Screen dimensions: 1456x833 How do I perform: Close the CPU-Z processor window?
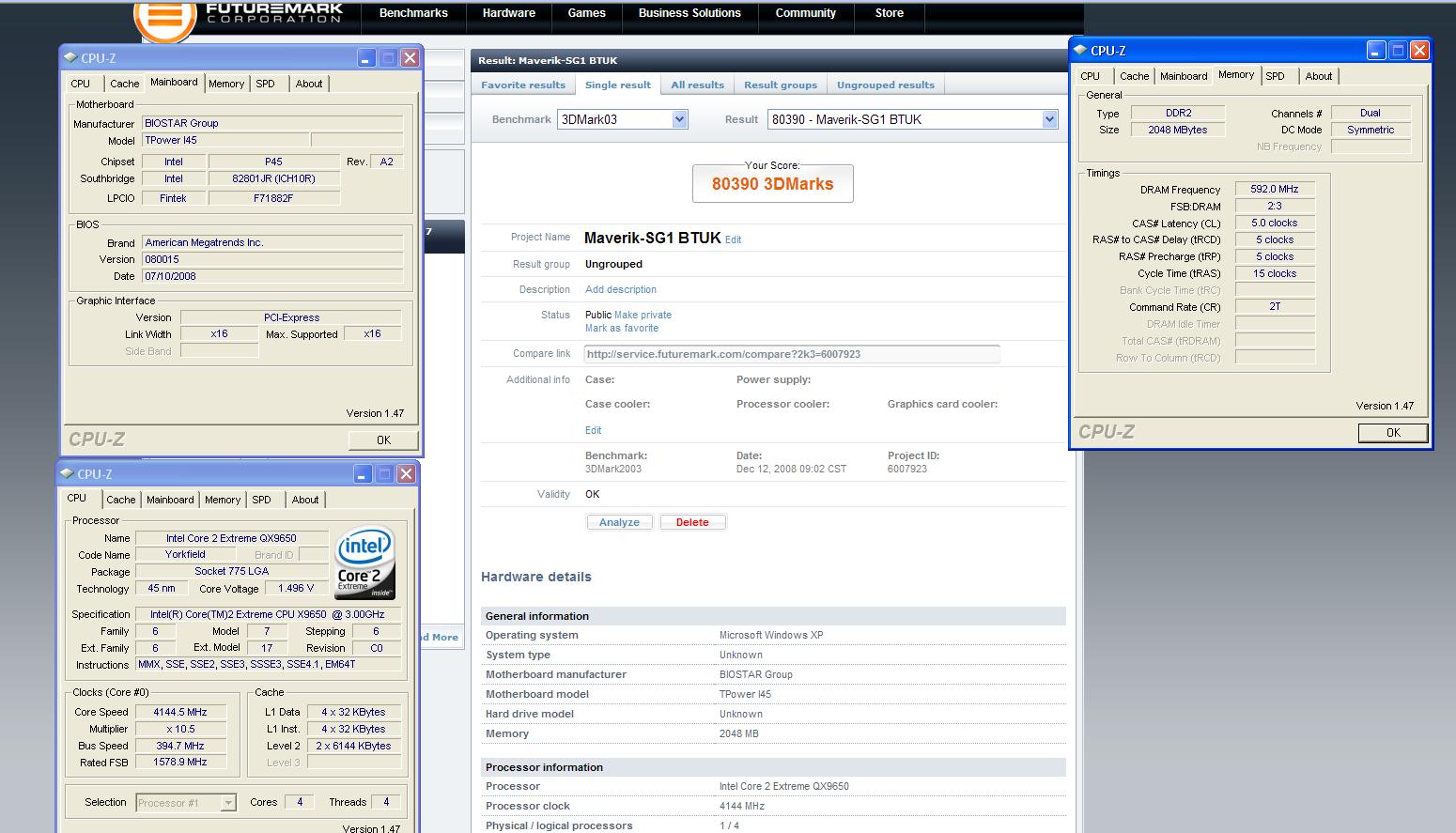406,474
